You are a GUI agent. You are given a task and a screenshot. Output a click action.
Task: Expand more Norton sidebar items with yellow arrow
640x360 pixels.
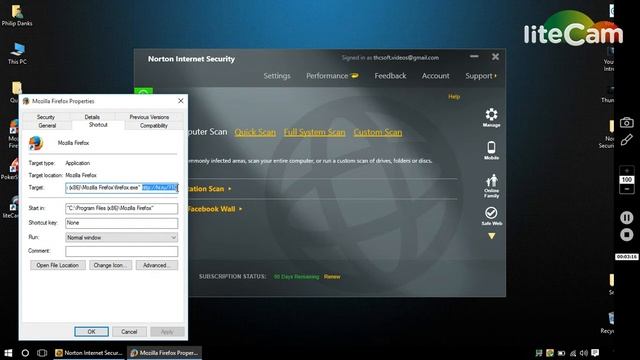pos(491,236)
